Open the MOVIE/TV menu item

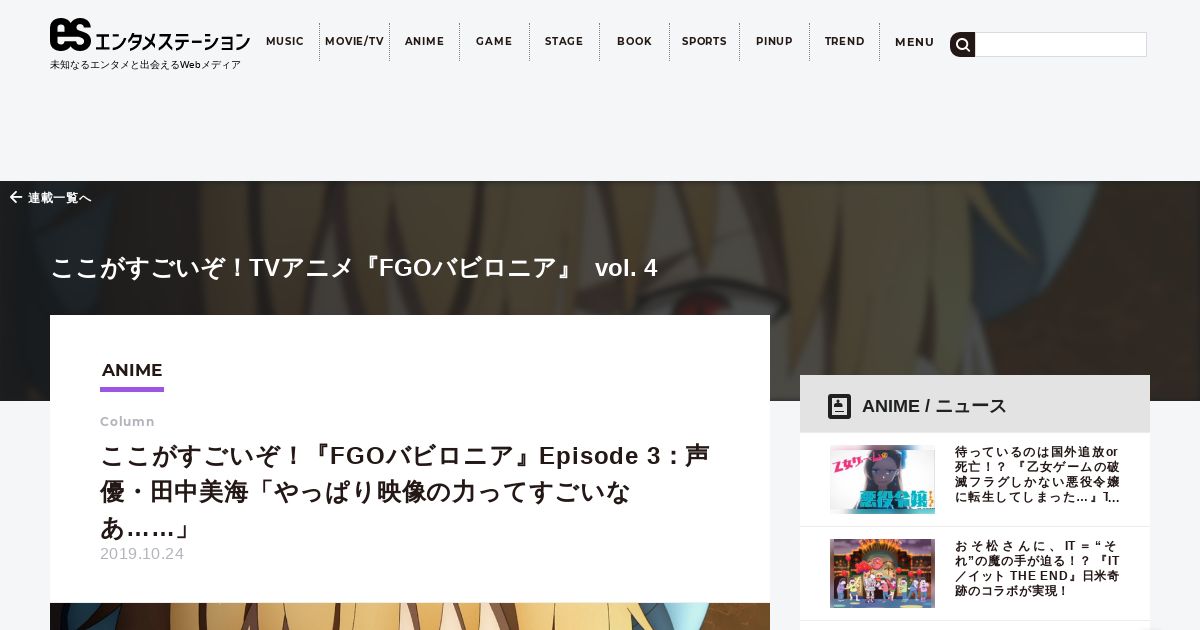tap(354, 42)
